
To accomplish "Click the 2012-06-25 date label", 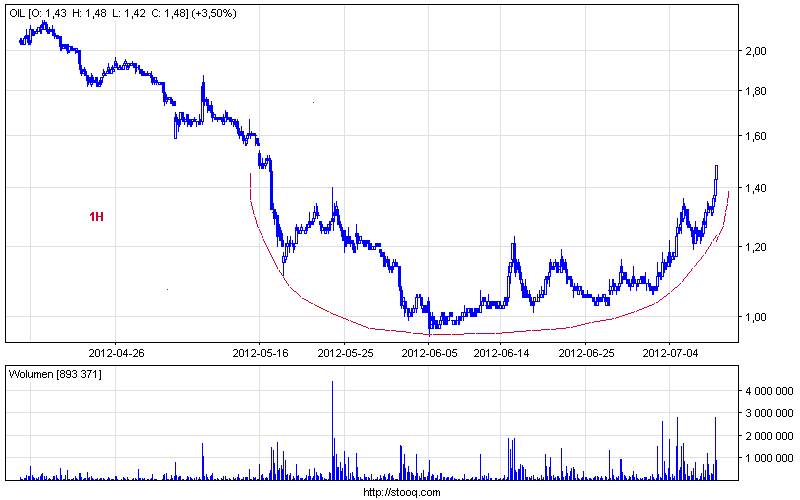I will [x=587, y=353].
